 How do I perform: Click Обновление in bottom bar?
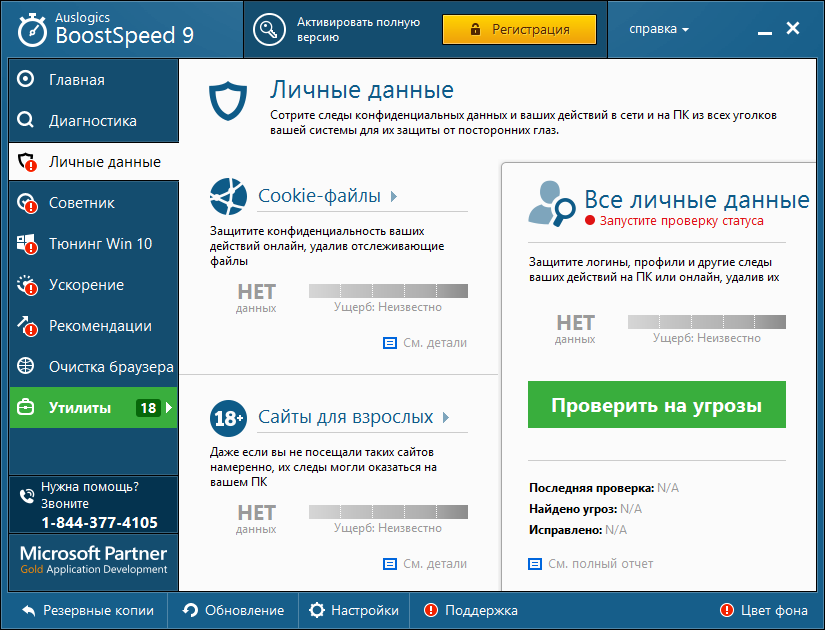(x=233, y=611)
